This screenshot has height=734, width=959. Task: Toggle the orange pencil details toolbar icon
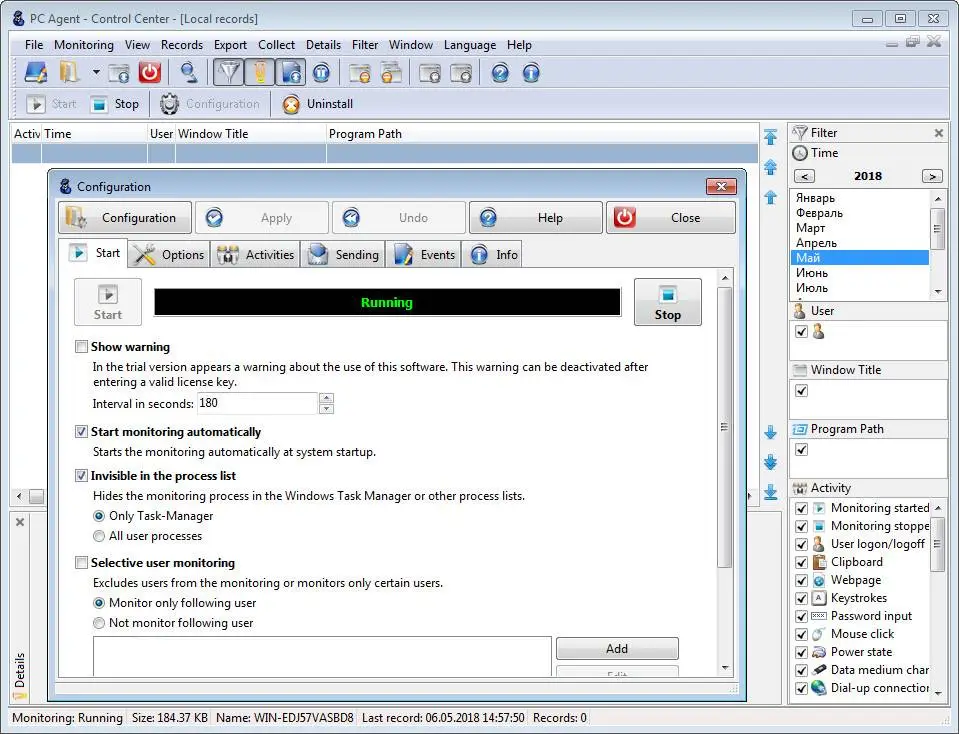coord(259,73)
